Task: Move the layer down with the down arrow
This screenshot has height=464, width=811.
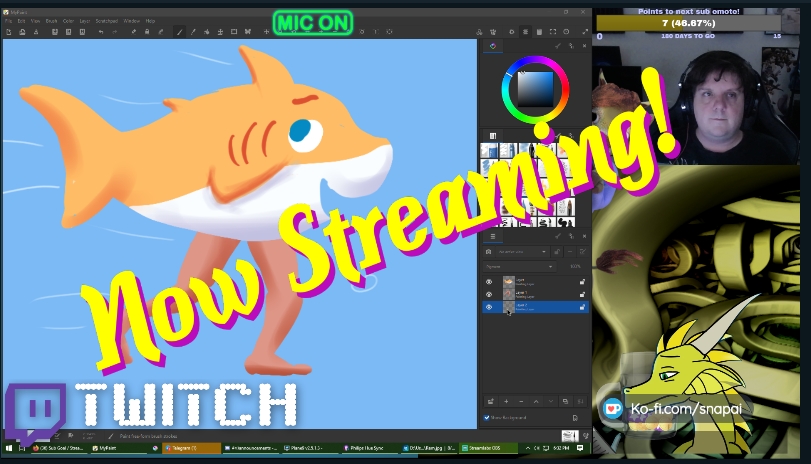Action: (551, 401)
